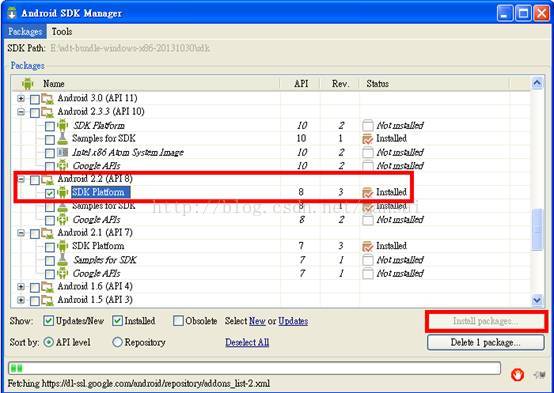Expand the Android 1.5 (API 3) node

click(x=21, y=300)
